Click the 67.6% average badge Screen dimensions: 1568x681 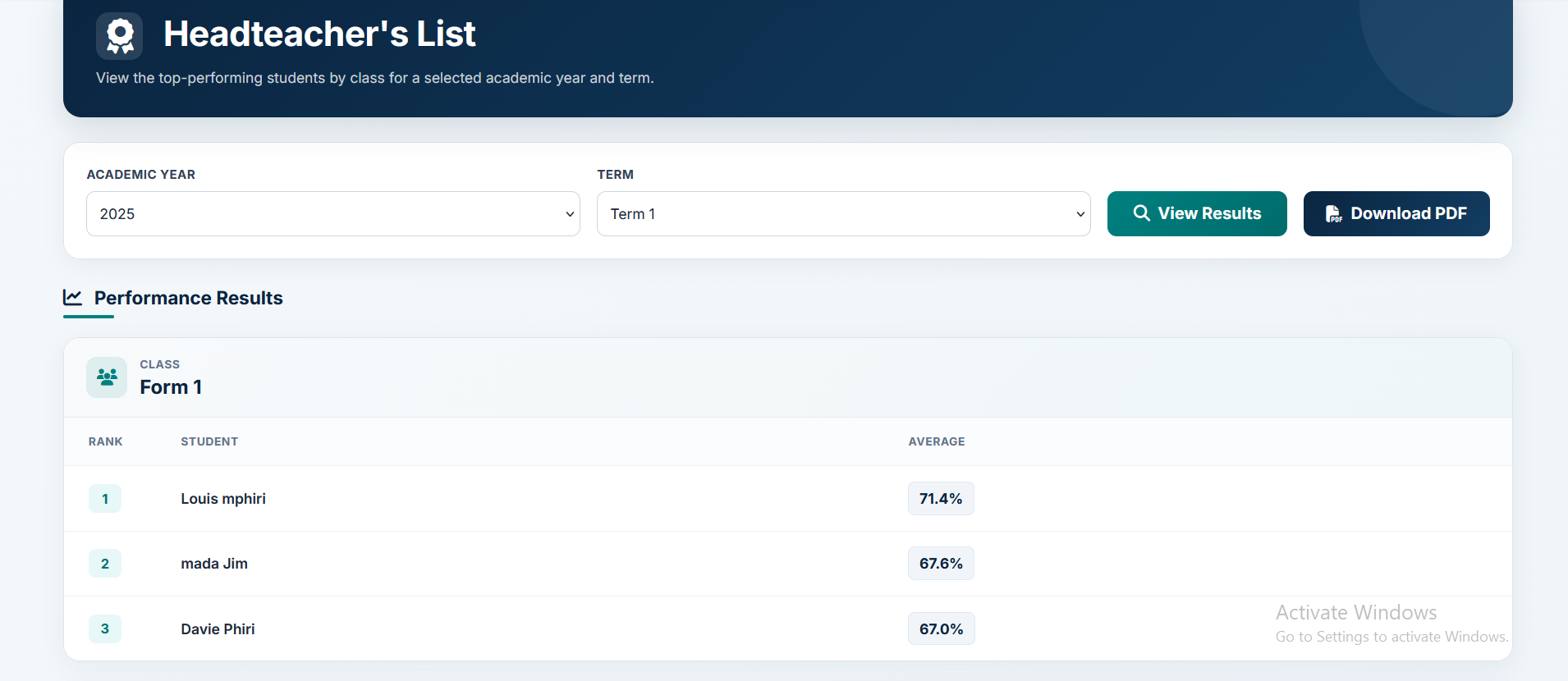click(x=941, y=564)
